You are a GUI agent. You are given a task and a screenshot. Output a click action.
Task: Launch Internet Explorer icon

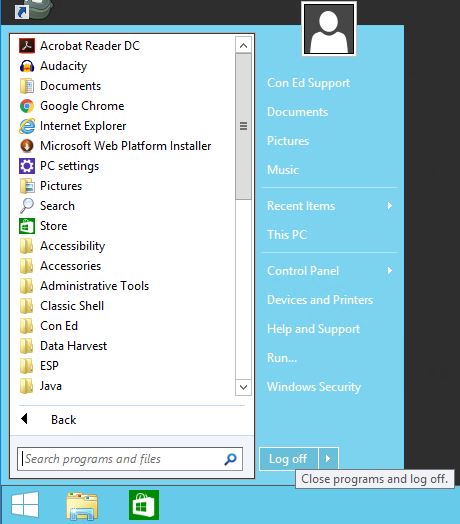pyautogui.click(x=27, y=126)
